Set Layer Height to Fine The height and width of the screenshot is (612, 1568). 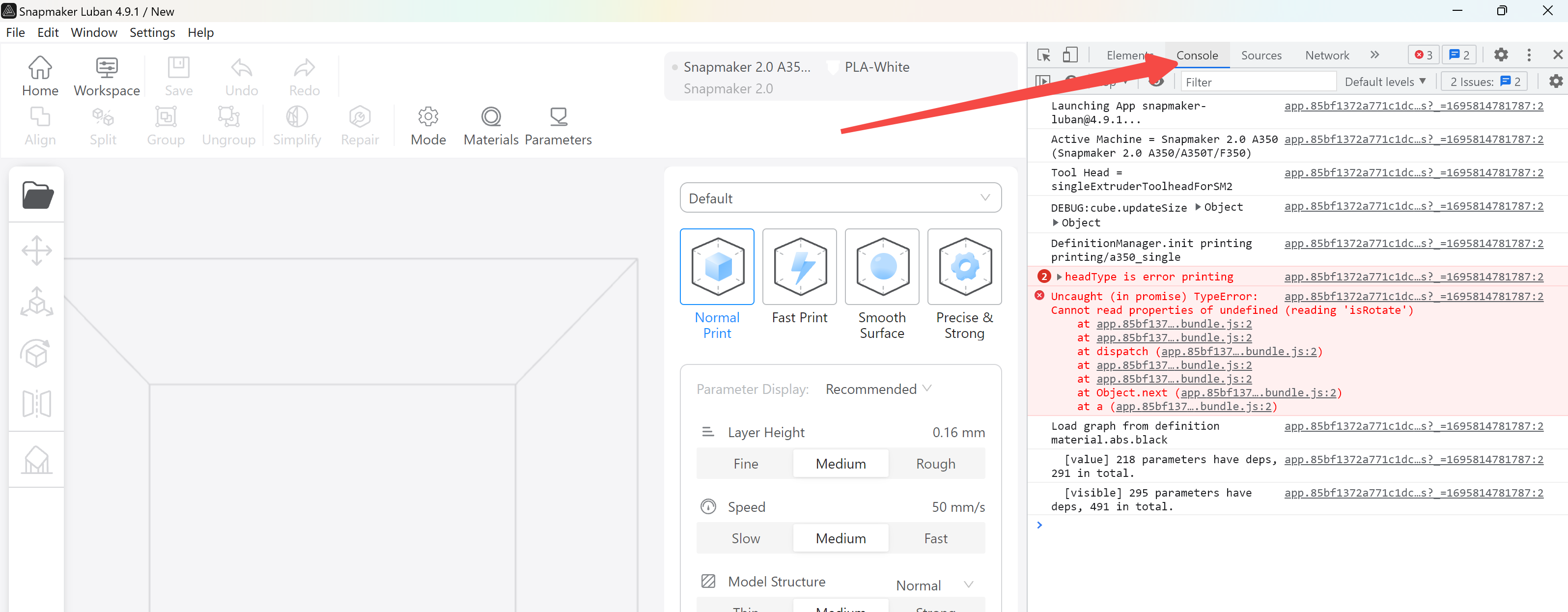[x=746, y=464]
